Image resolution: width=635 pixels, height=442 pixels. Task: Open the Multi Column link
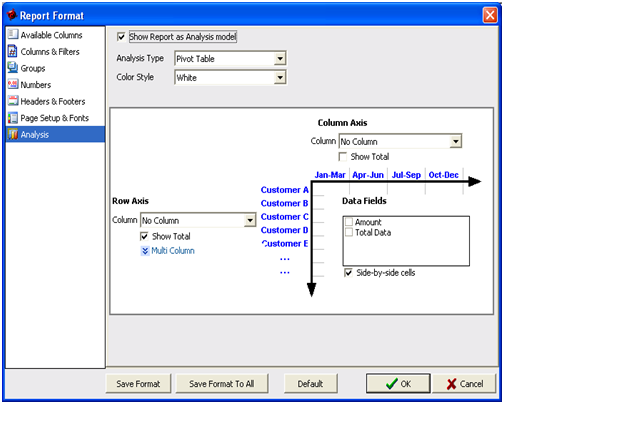pyautogui.click(x=173, y=251)
